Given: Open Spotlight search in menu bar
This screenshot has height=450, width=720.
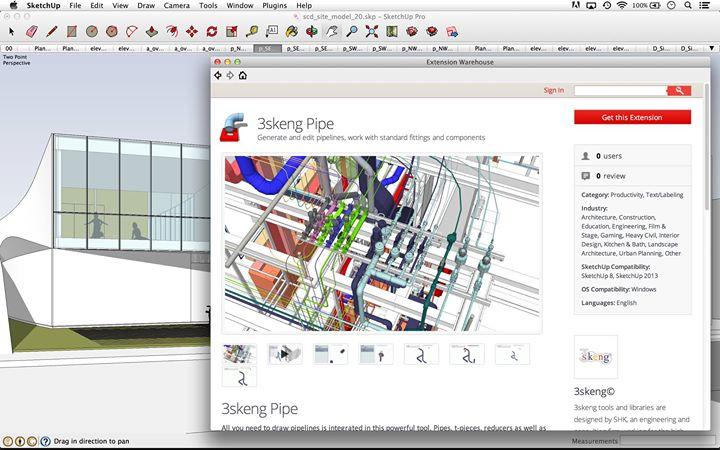Looking at the screenshot, I should tap(687, 5).
